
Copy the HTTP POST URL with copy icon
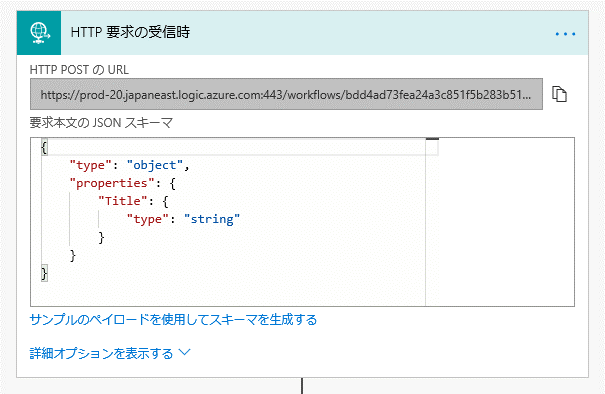559,94
